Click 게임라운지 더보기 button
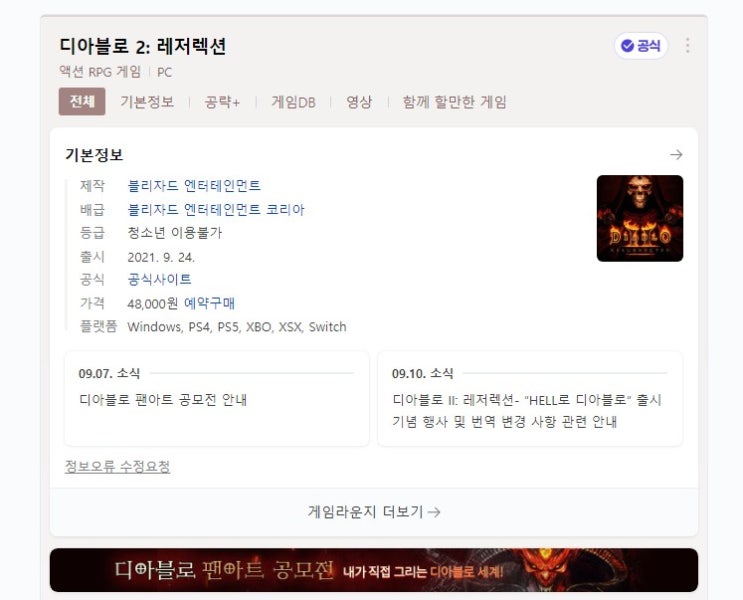 coord(374,512)
